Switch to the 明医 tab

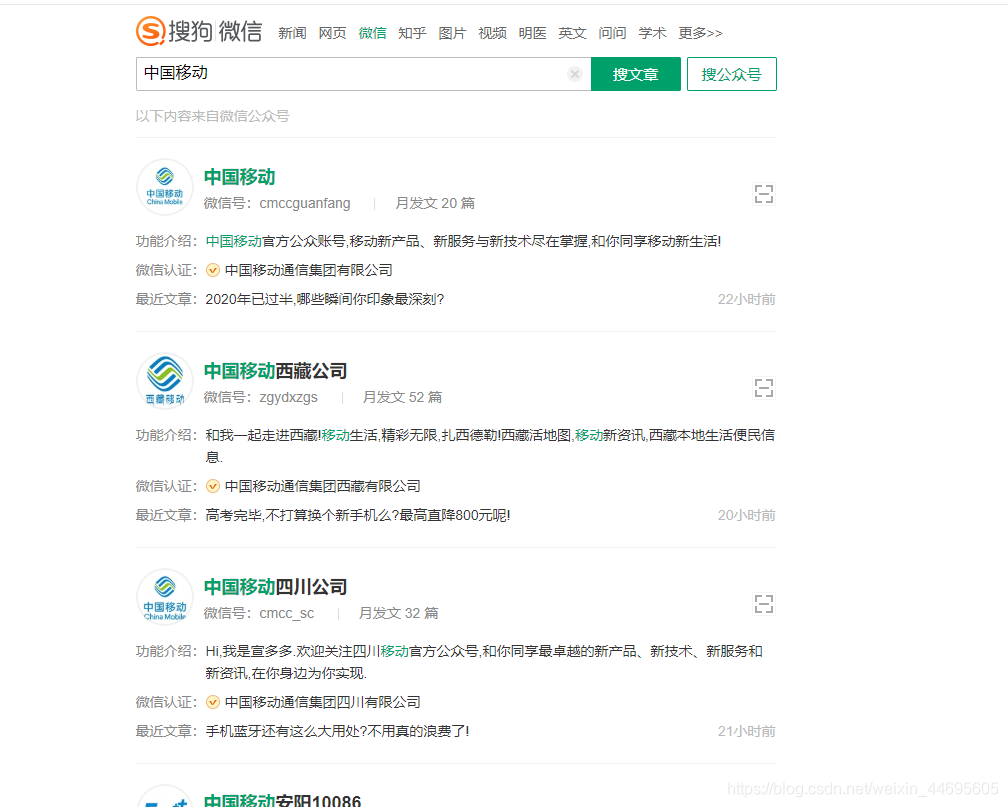pos(532,33)
